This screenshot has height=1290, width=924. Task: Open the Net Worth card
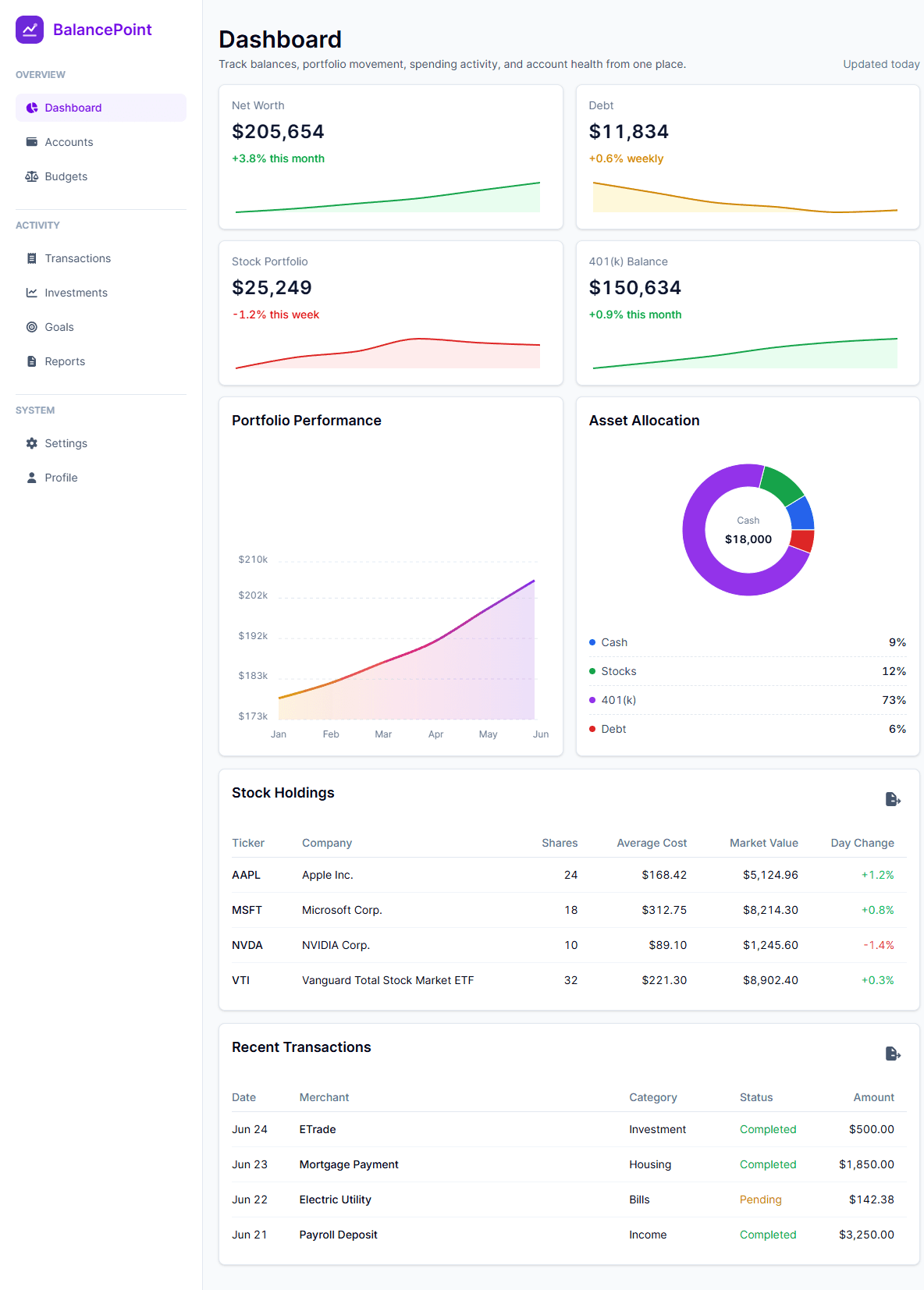tap(391, 157)
